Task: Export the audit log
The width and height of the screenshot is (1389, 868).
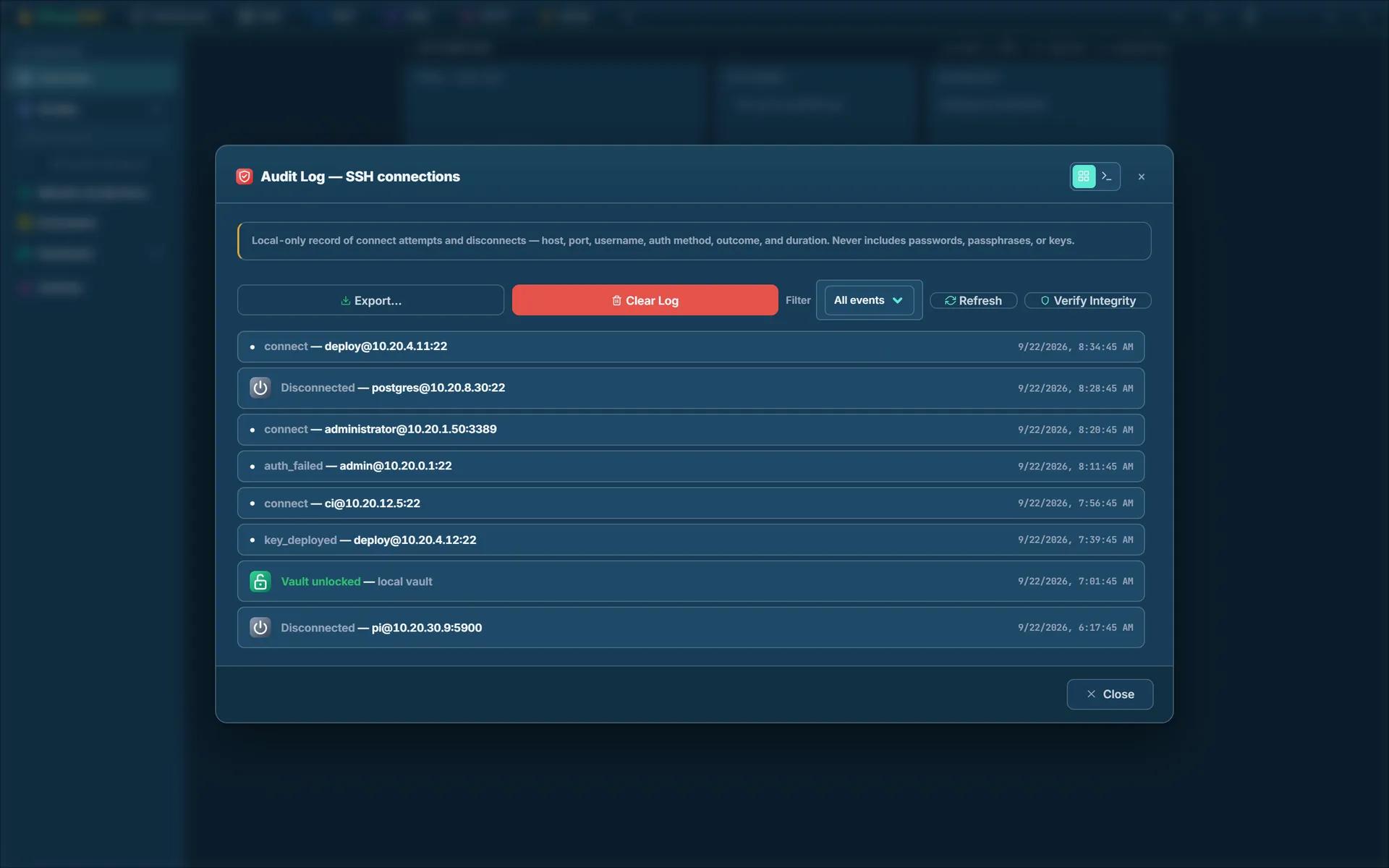Action: [370, 300]
